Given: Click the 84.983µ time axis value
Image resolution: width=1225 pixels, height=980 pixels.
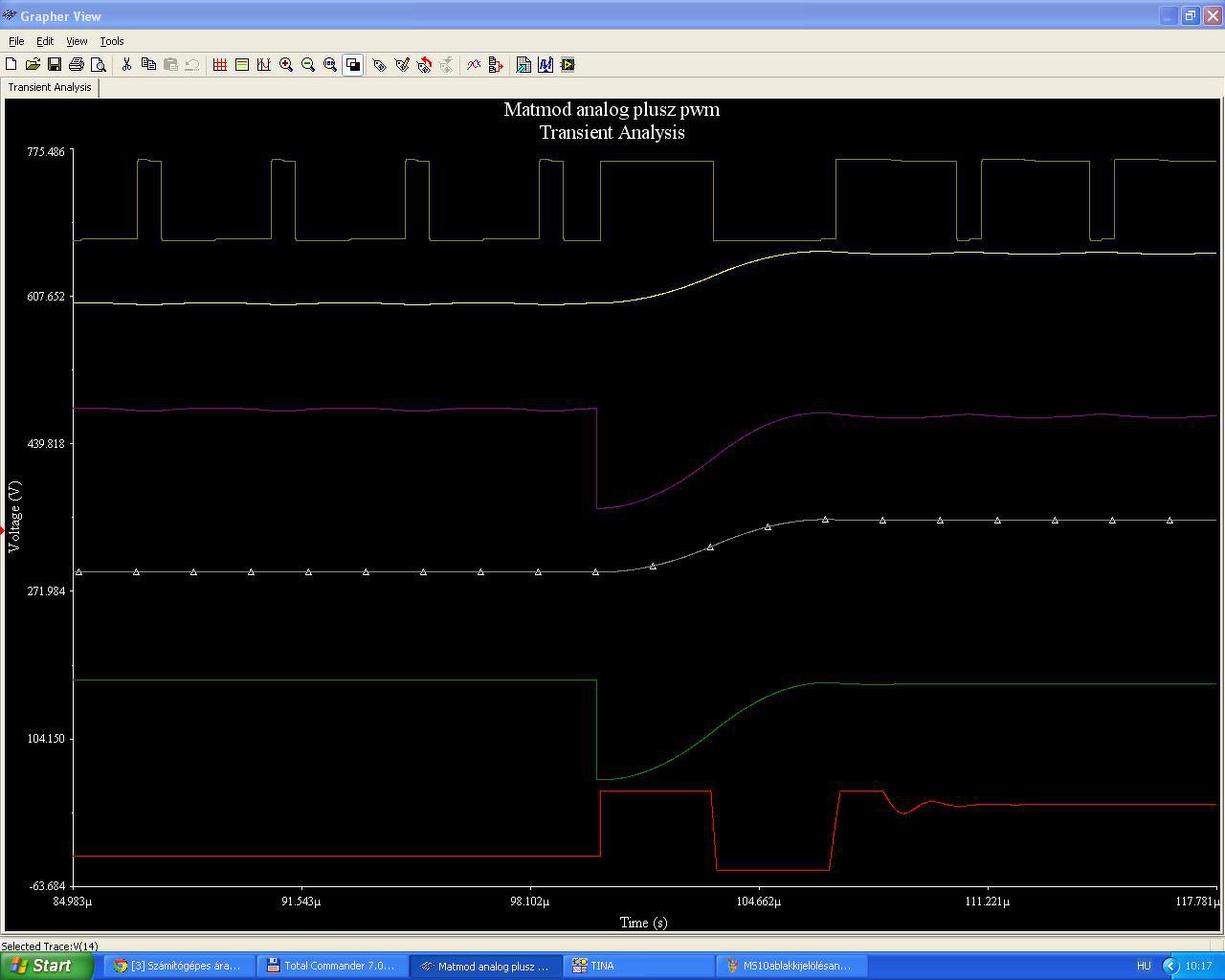Looking at the screenshot, I should point(73,902).
